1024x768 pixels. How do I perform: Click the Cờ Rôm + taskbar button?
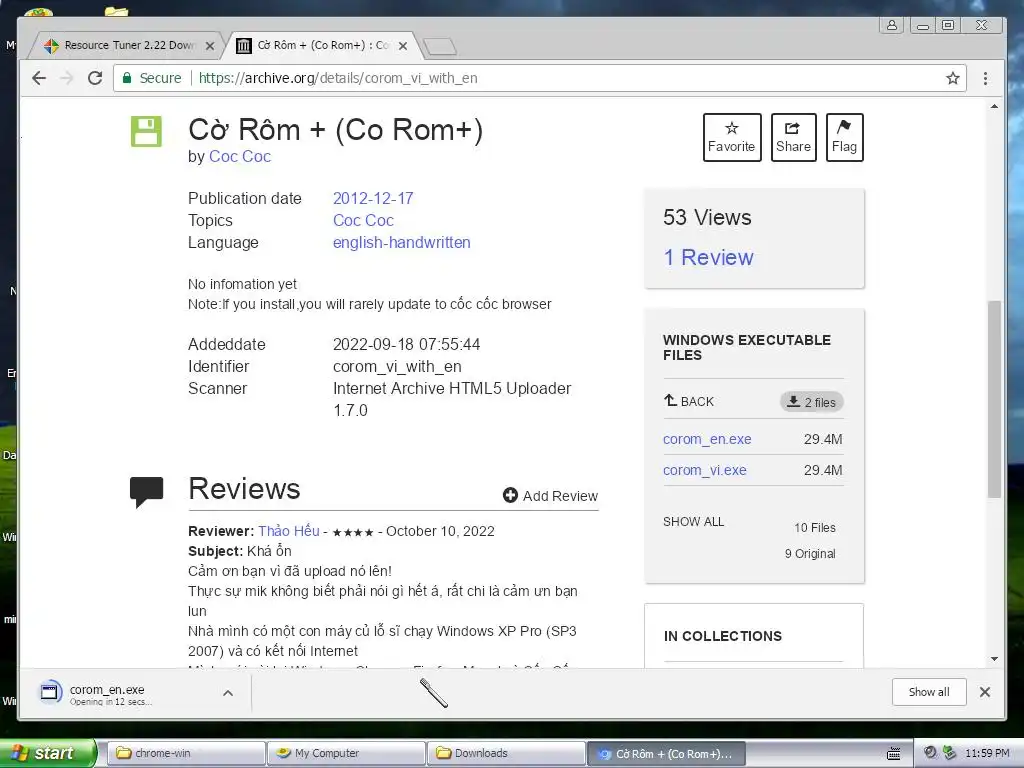[666, 754]
